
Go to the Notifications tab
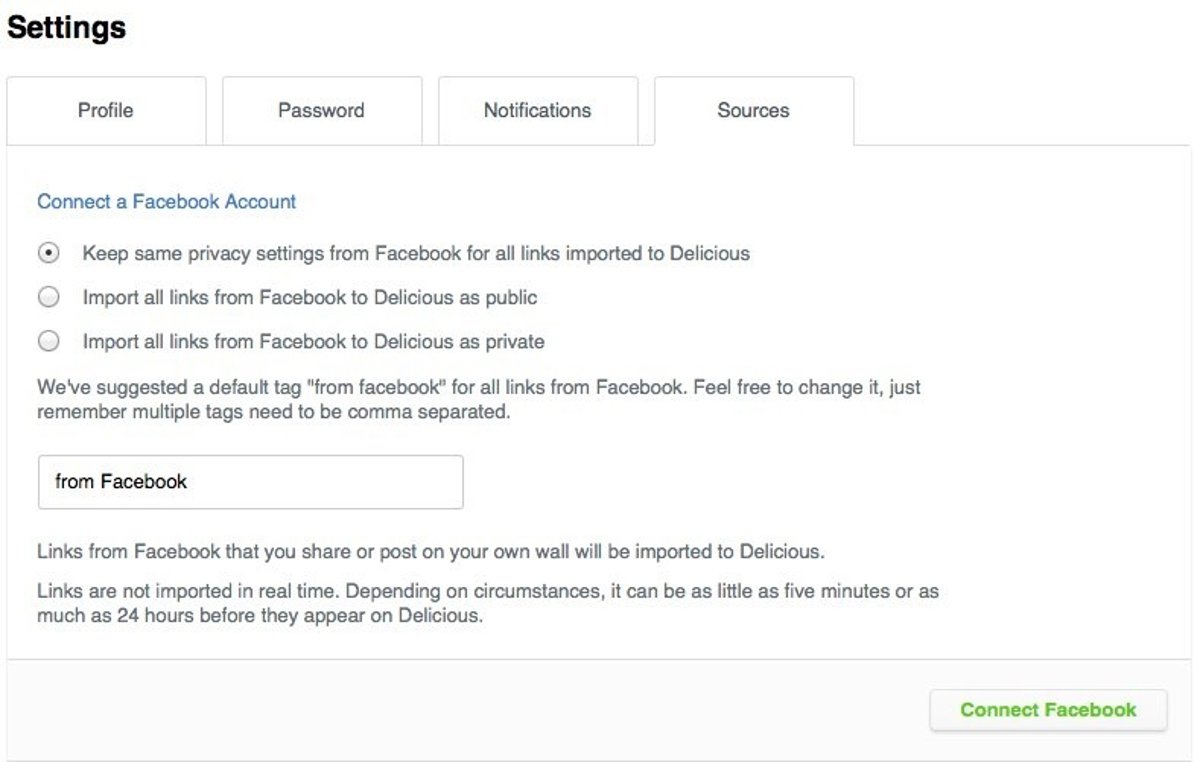(537, 111)
